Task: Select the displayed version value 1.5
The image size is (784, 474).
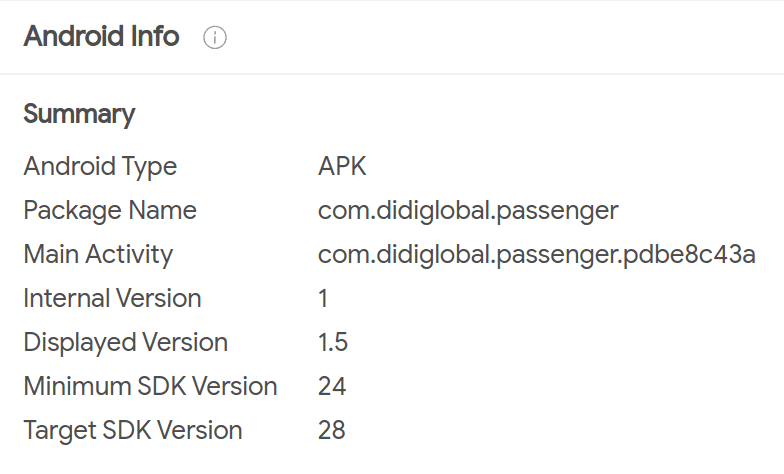Action: coord(332,342)
